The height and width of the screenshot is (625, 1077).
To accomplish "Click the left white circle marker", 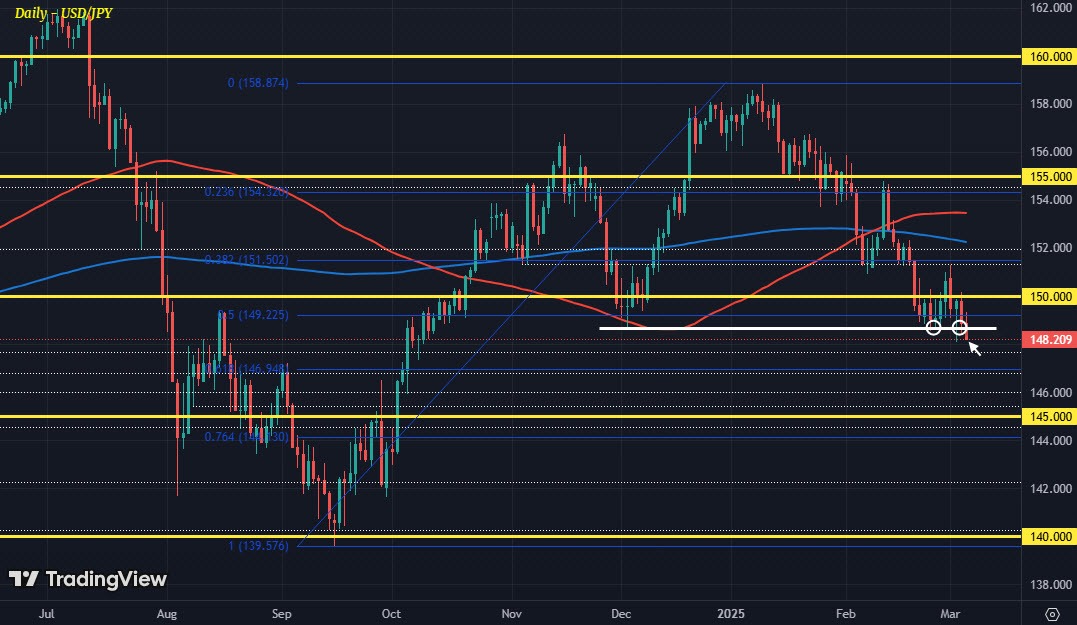I will pyautogui.click(x=933, y=328).
